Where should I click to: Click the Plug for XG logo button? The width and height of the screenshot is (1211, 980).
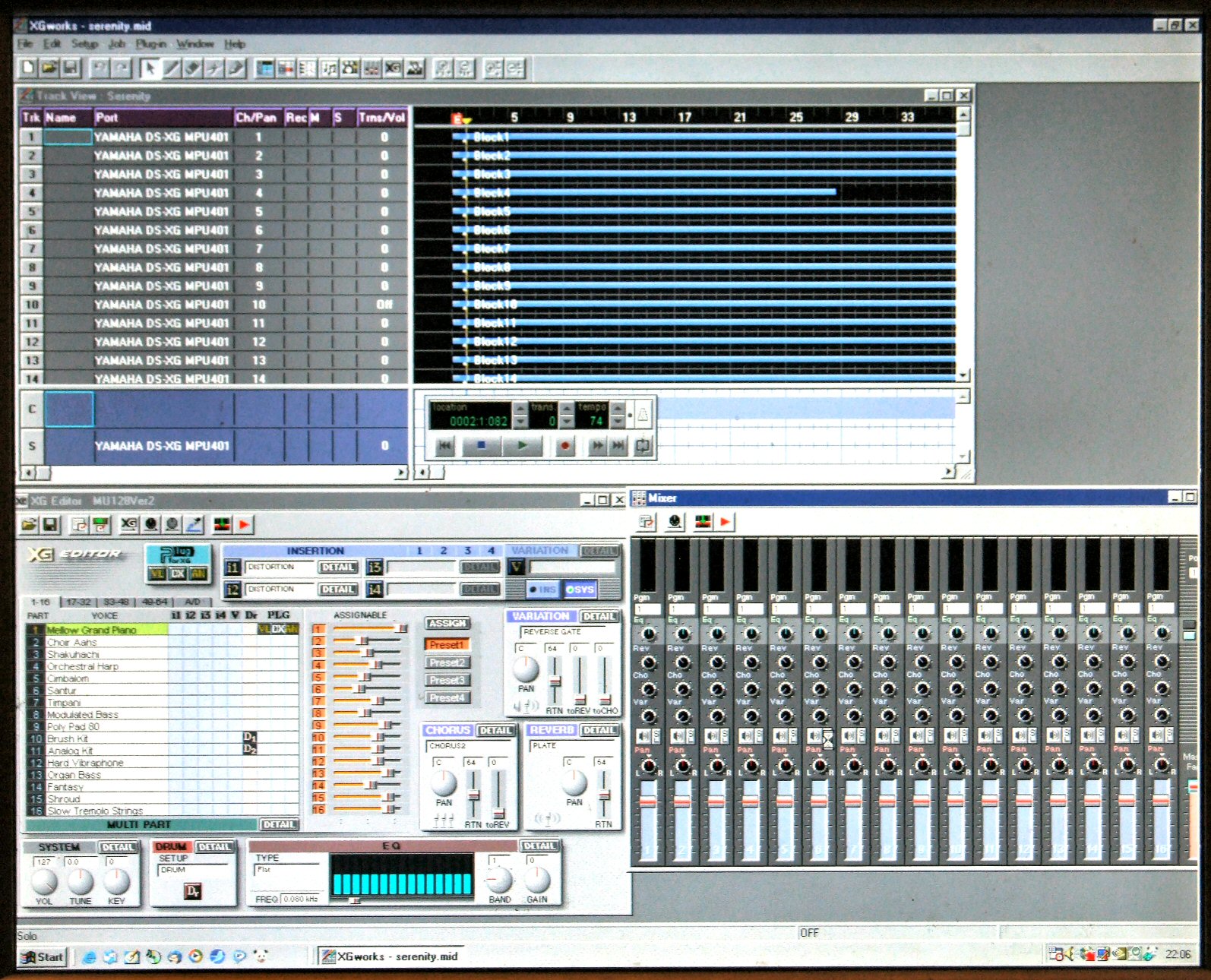(178, 563)
